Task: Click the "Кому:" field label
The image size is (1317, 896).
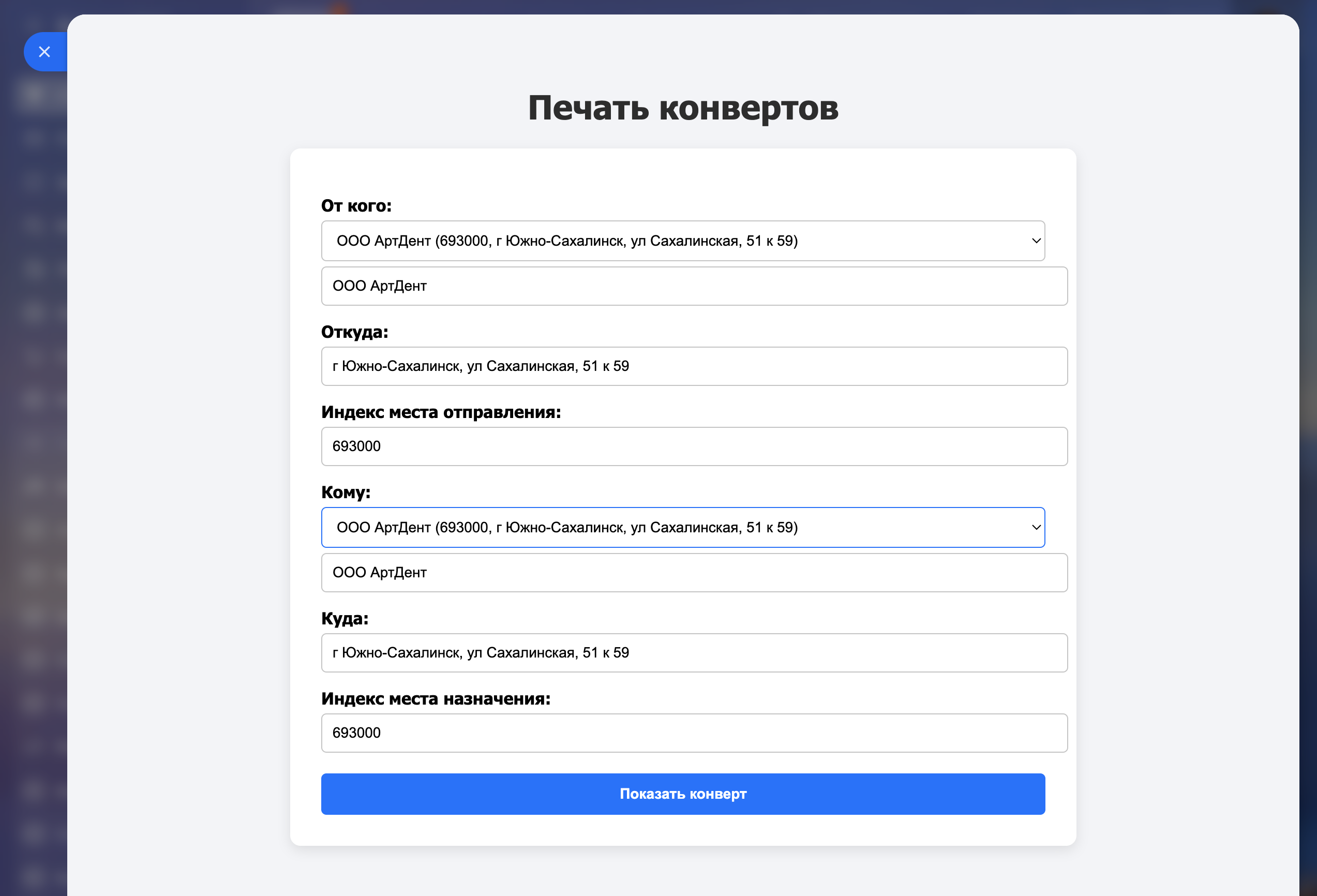Action: (x=346, y=492)
